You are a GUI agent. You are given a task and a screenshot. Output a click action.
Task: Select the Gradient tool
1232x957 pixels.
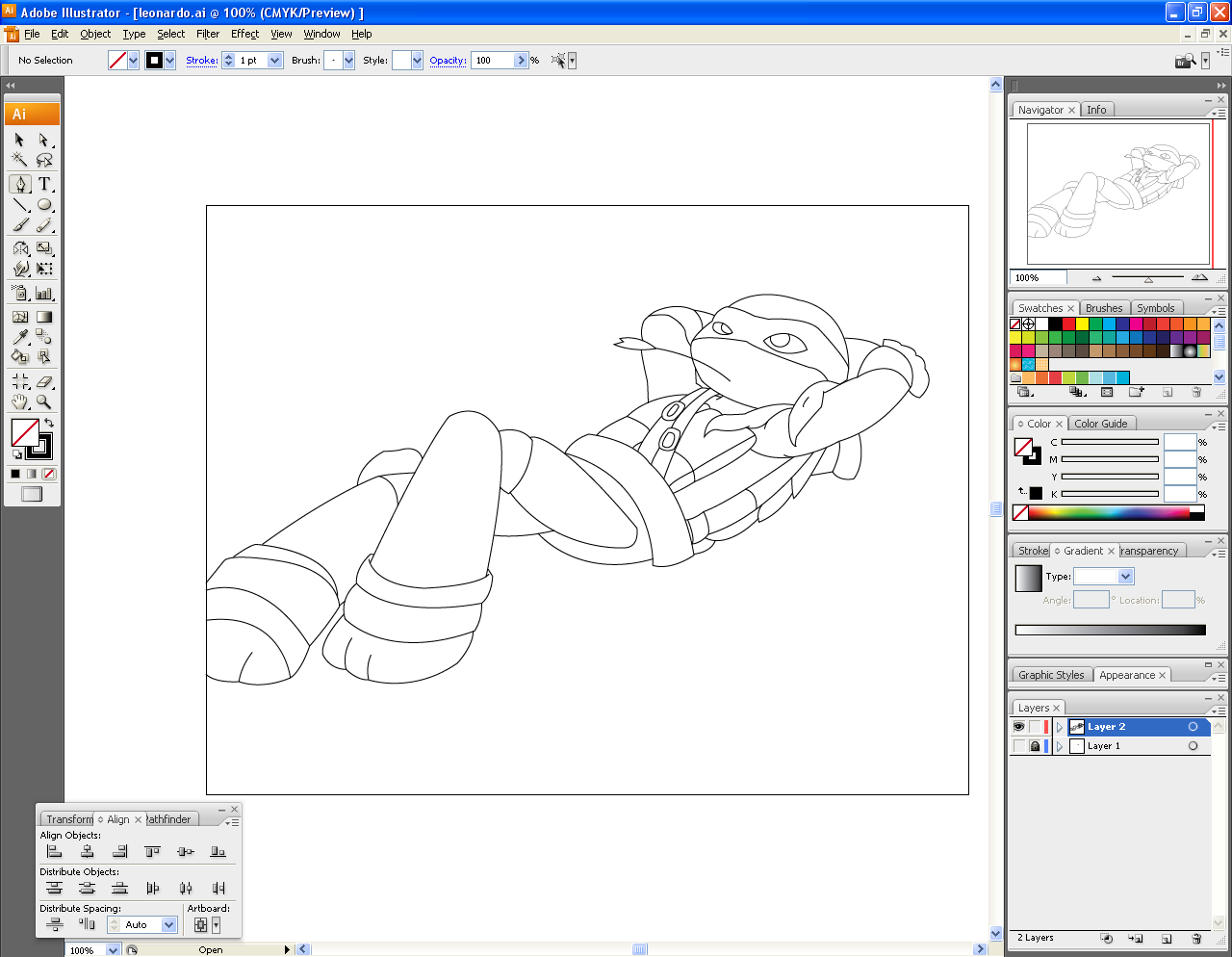(x=43, y=317)
